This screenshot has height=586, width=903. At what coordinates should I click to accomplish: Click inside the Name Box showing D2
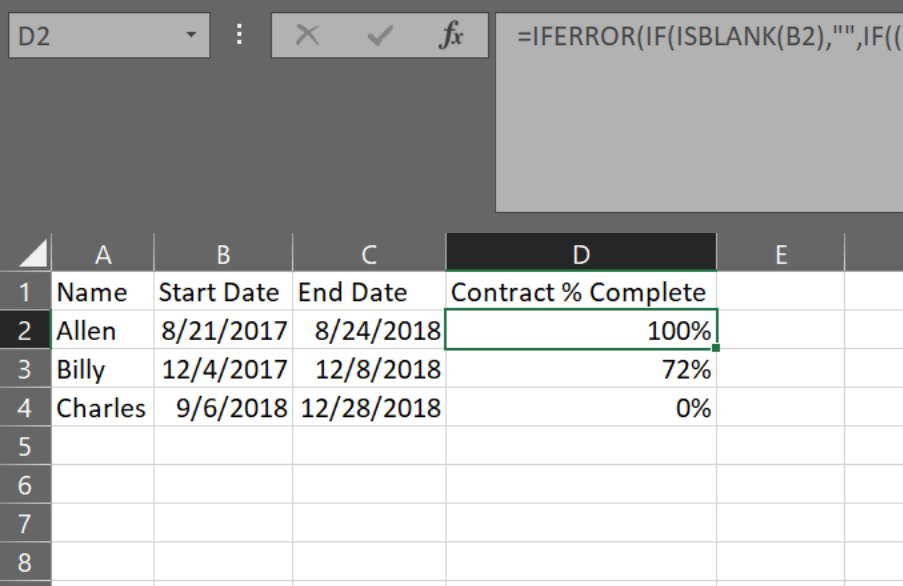pyautogui.click(x=90, y=37)
